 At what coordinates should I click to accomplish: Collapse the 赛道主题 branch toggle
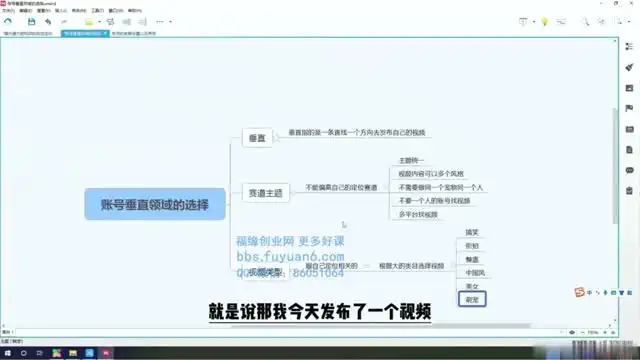(x=293, y=193)
